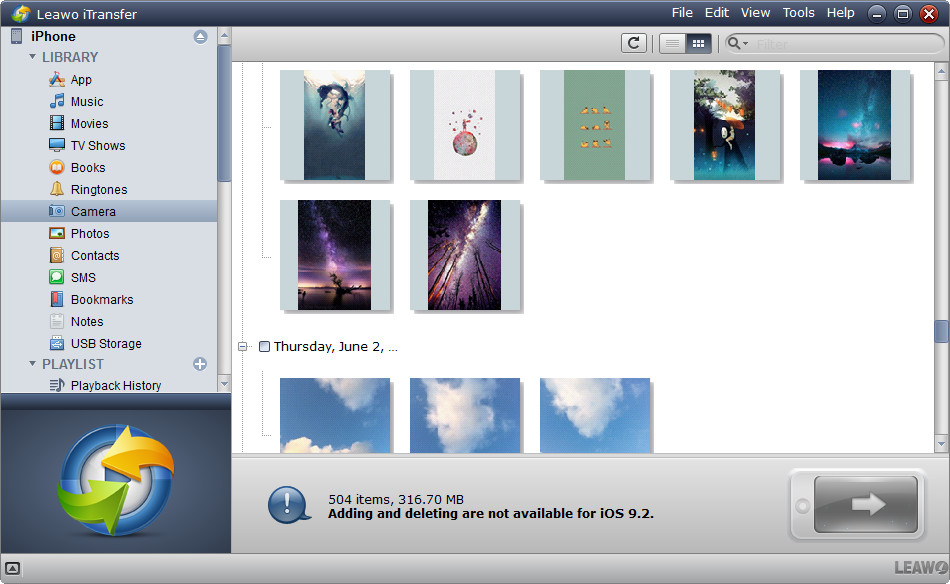Select Contacts in the sidebar
950x584 pixels.
point(94,256)
